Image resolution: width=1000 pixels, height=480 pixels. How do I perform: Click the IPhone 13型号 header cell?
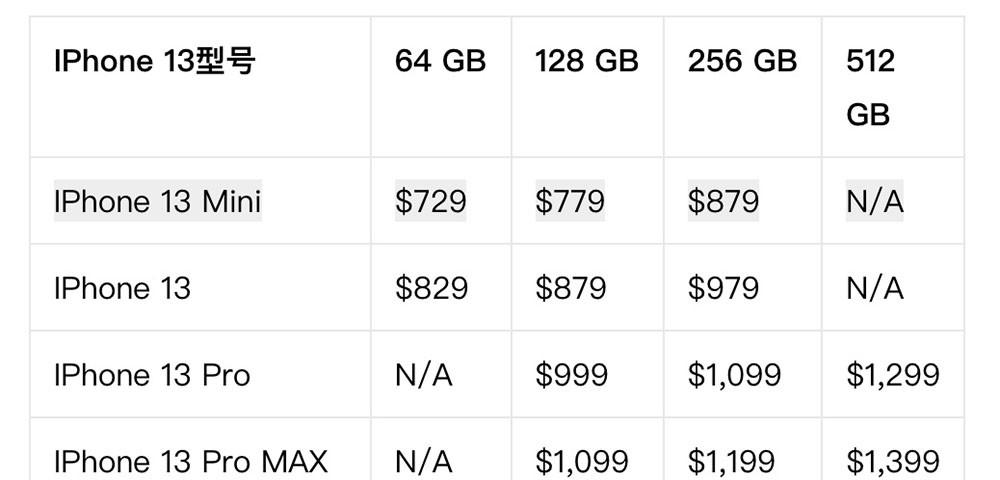[x=155, y=62]
